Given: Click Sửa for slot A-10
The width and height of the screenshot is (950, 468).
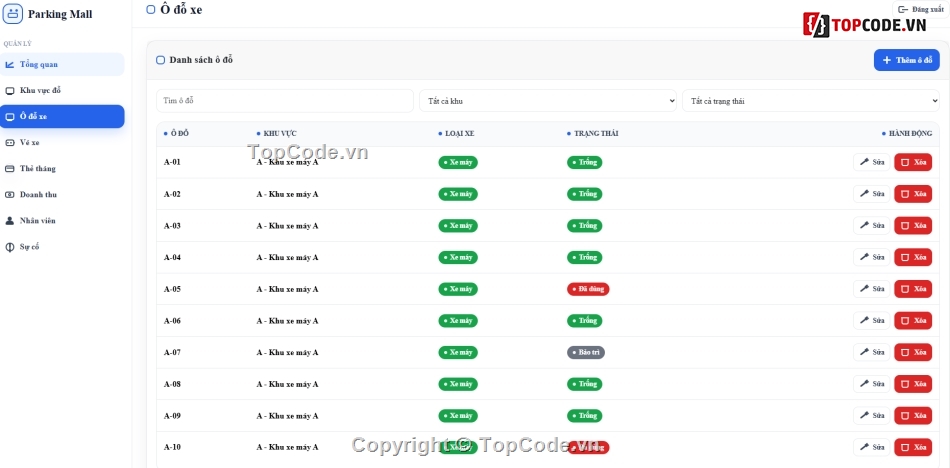Looking at the screenshot, I should (x=872, y=447).
